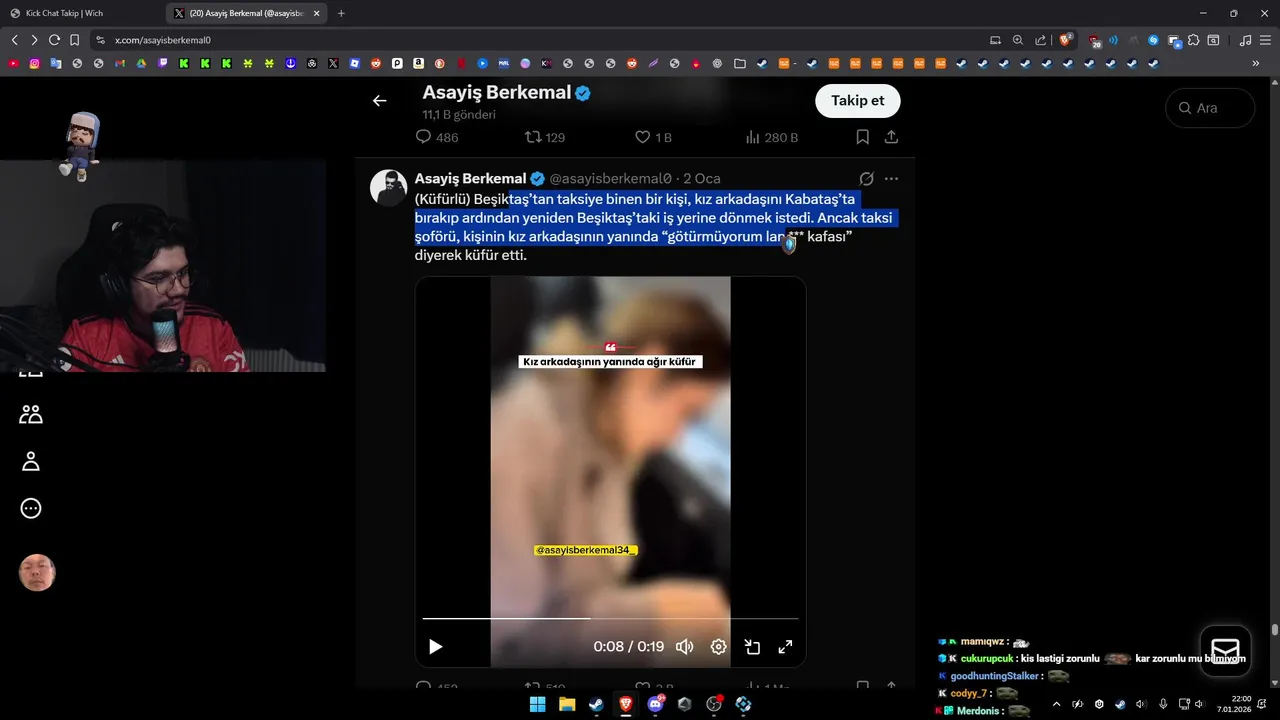Open the post date 2 Oca
Viewport: 1280px width, 720px height.
(702, 179)
